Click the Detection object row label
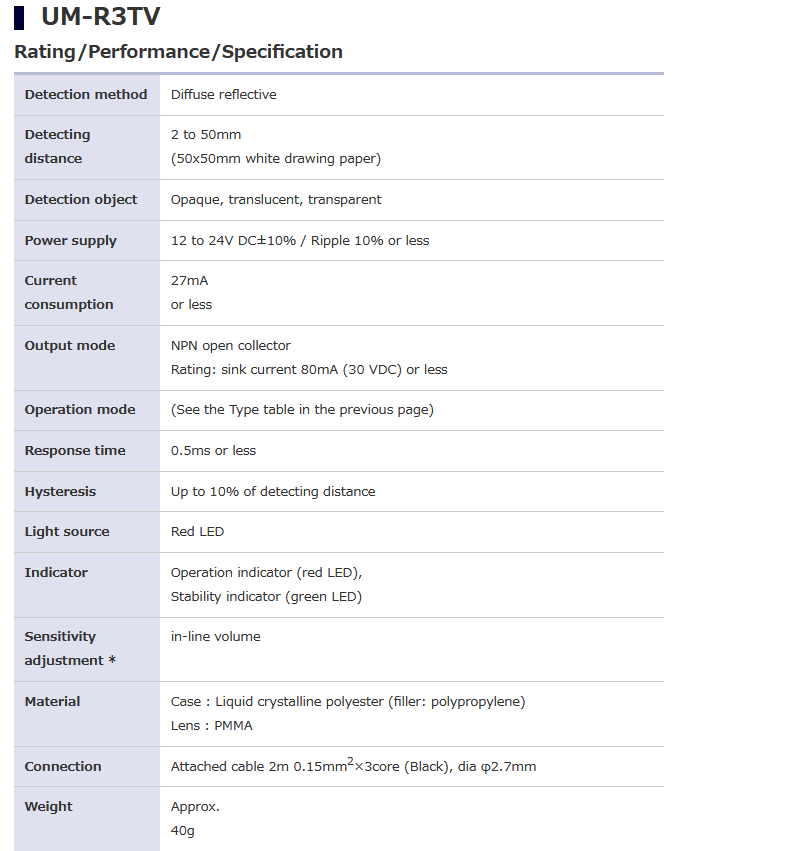This screenshot has width=798, height=851. (81, 200)
